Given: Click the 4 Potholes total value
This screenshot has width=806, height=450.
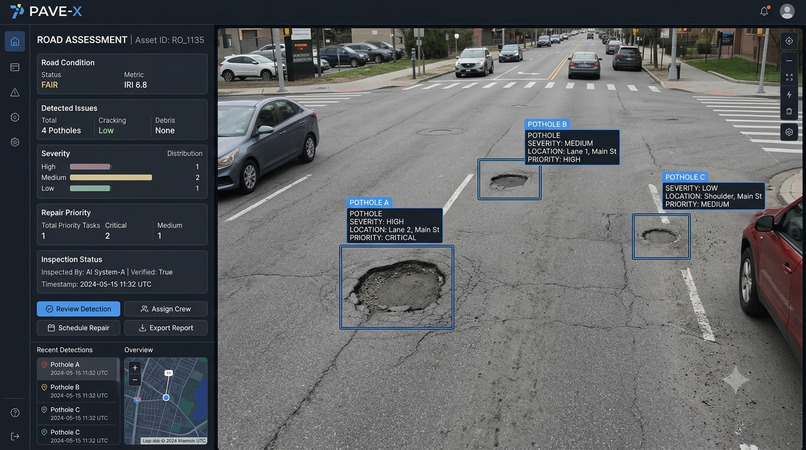Looking at the screenshot, I should (61, 131).
